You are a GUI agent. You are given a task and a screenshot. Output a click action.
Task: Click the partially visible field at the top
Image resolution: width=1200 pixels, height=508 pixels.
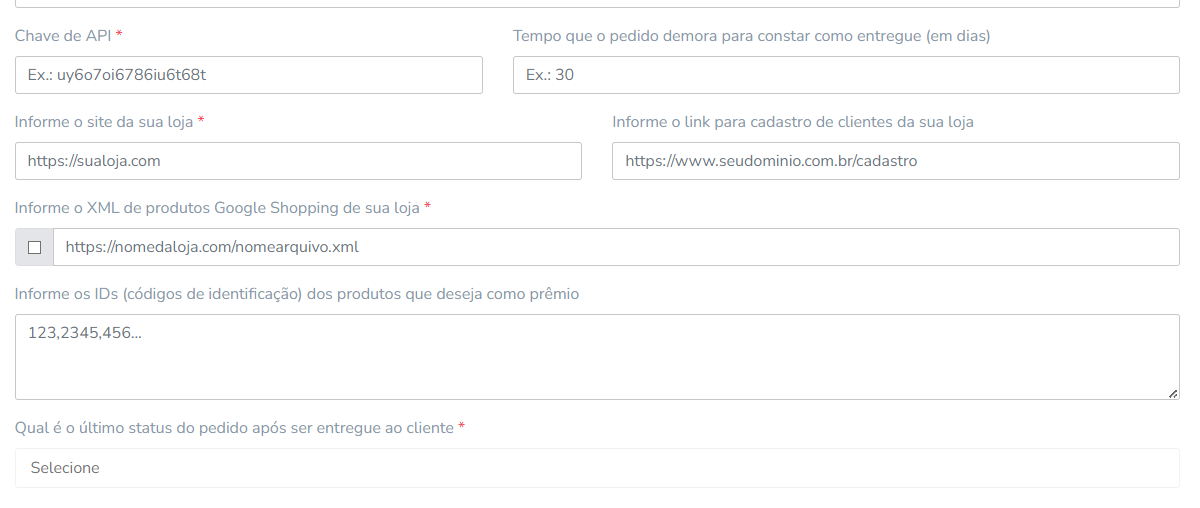coord(597,4)
